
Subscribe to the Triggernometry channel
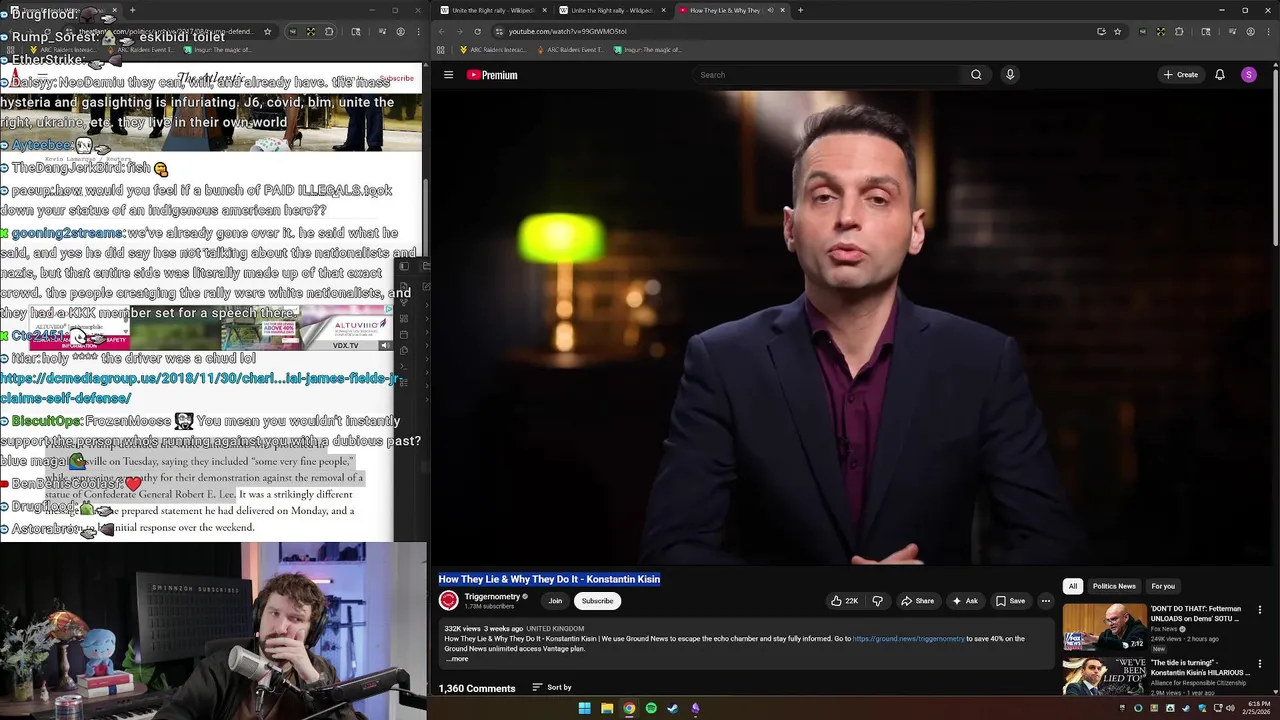(x=597, y=601)
